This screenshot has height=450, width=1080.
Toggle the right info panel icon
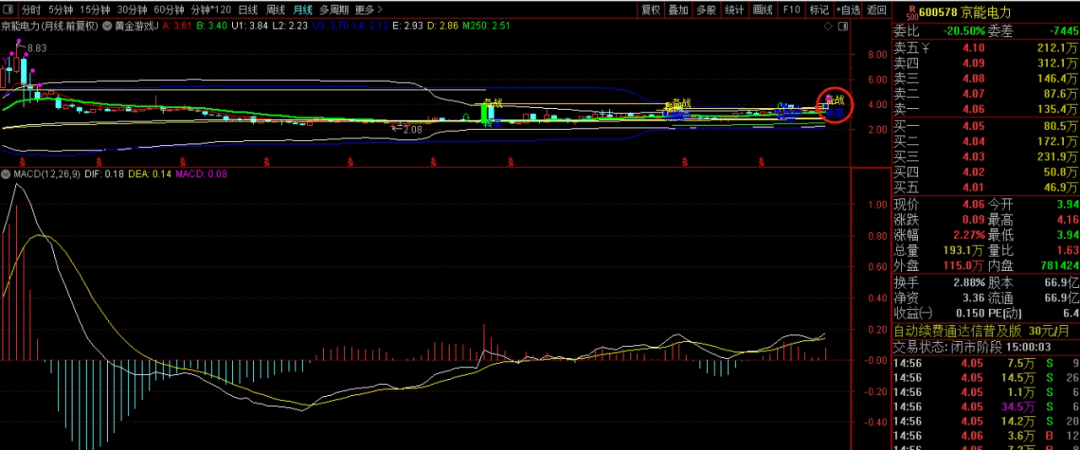tap(843, 26)
